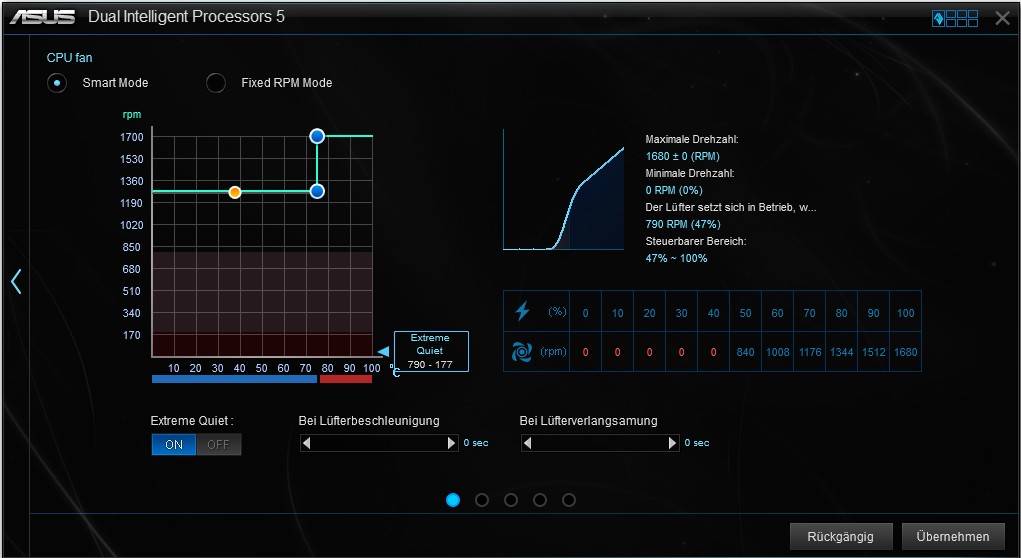Screen dimensions: 1021x558
Task: Go to the second page indicator dot
Action: pos(482,500)
